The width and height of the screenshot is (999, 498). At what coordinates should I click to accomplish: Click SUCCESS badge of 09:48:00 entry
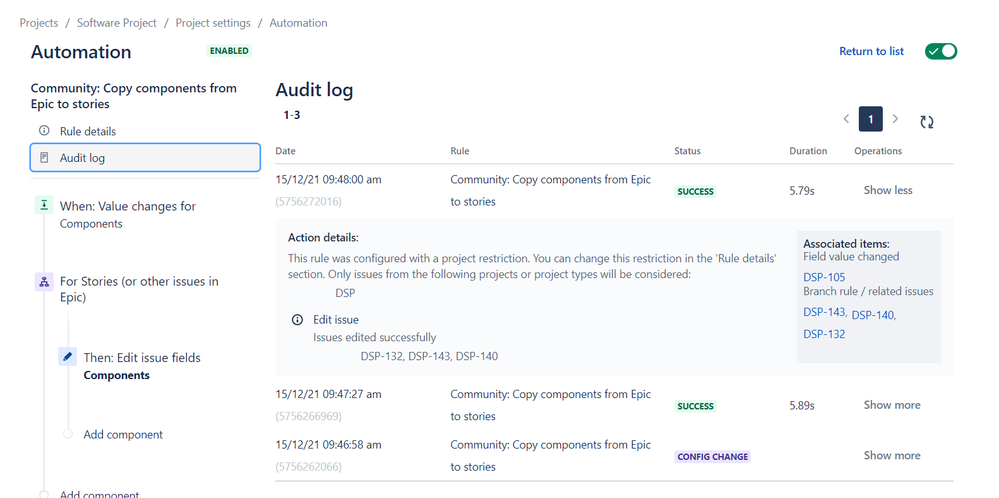[x=695, y=192]
